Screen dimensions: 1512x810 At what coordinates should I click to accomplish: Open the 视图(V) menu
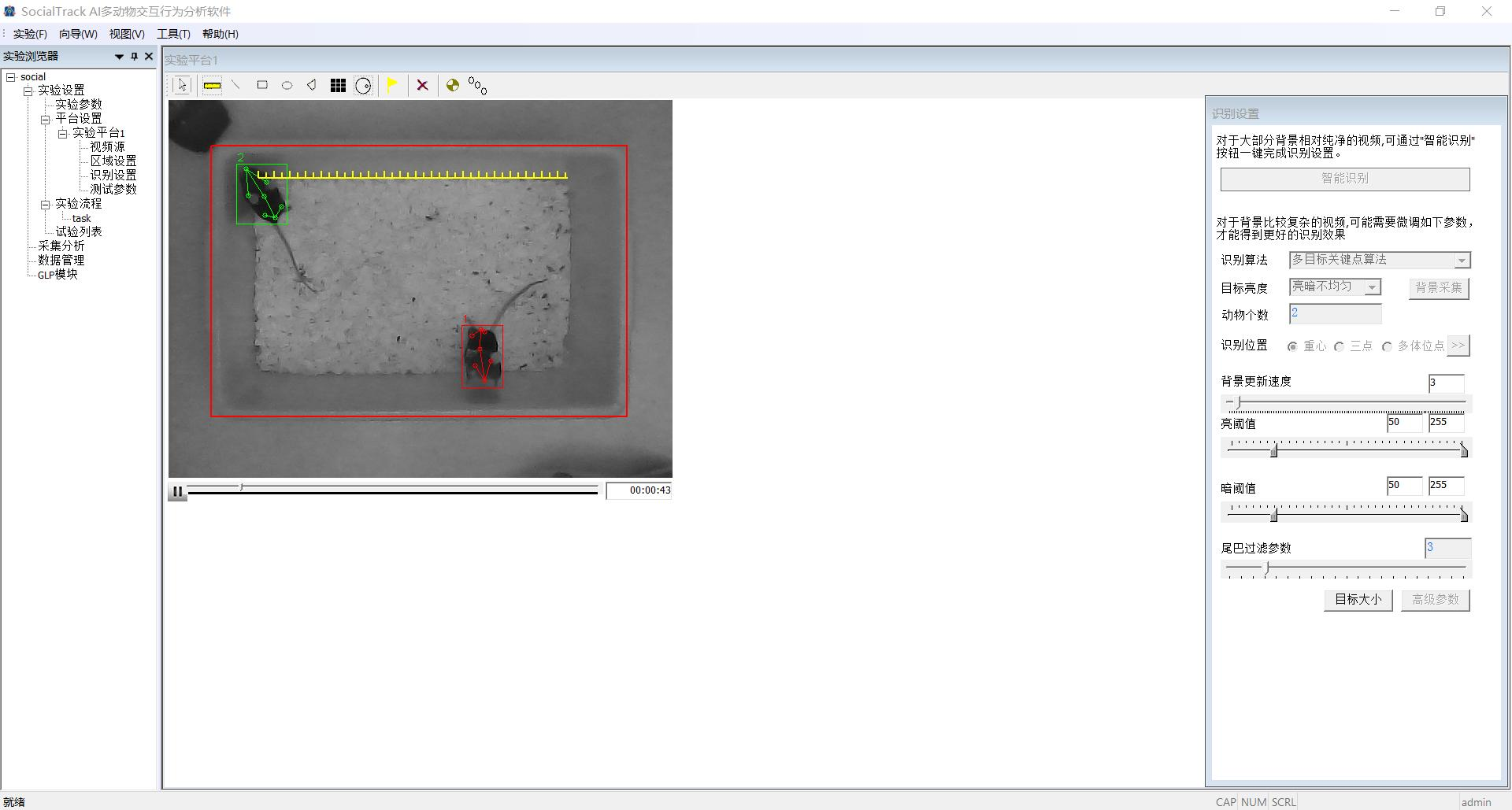click(127, 34)
